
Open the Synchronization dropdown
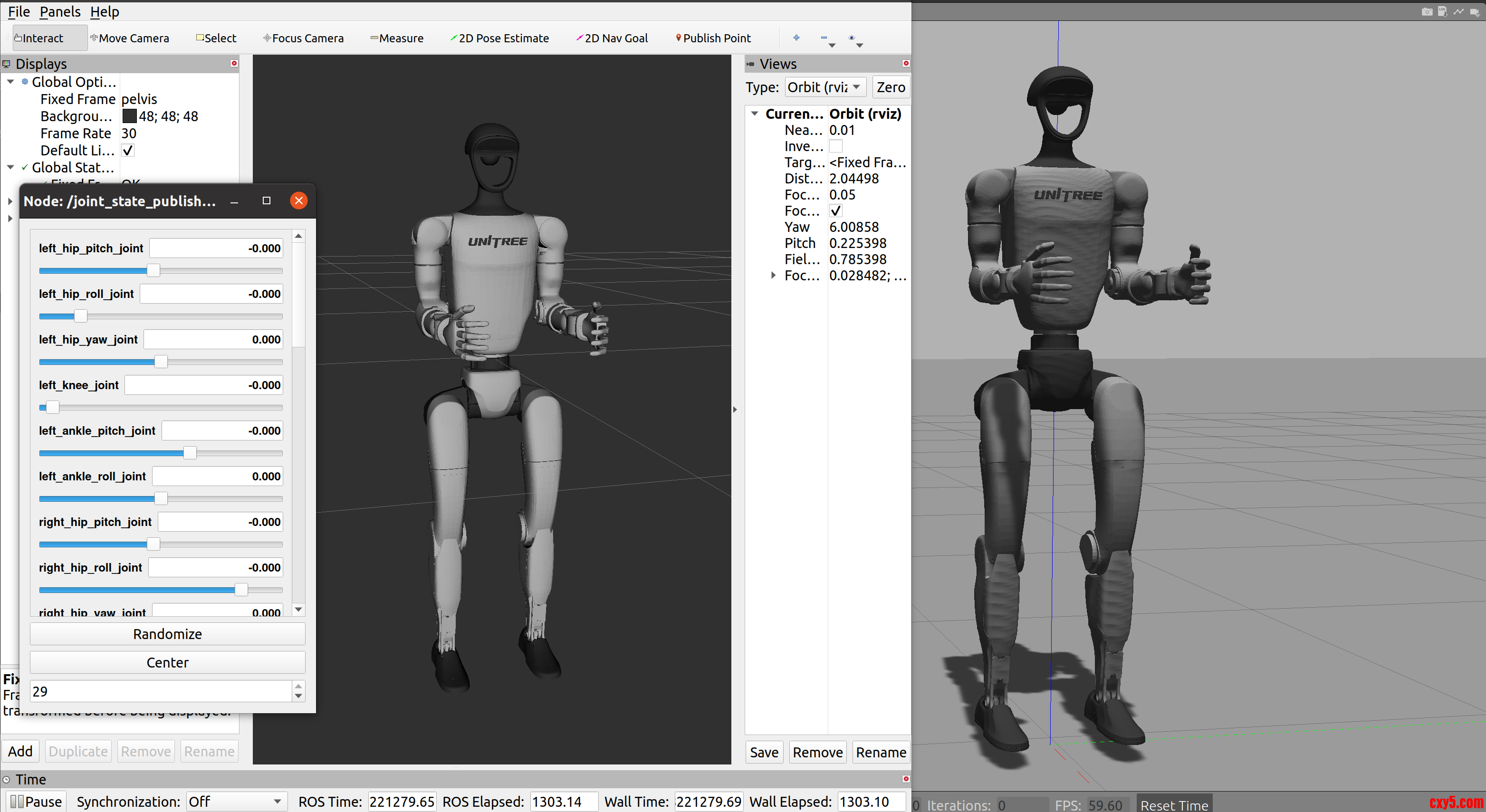pyautogui.click(x=237, y=802)
